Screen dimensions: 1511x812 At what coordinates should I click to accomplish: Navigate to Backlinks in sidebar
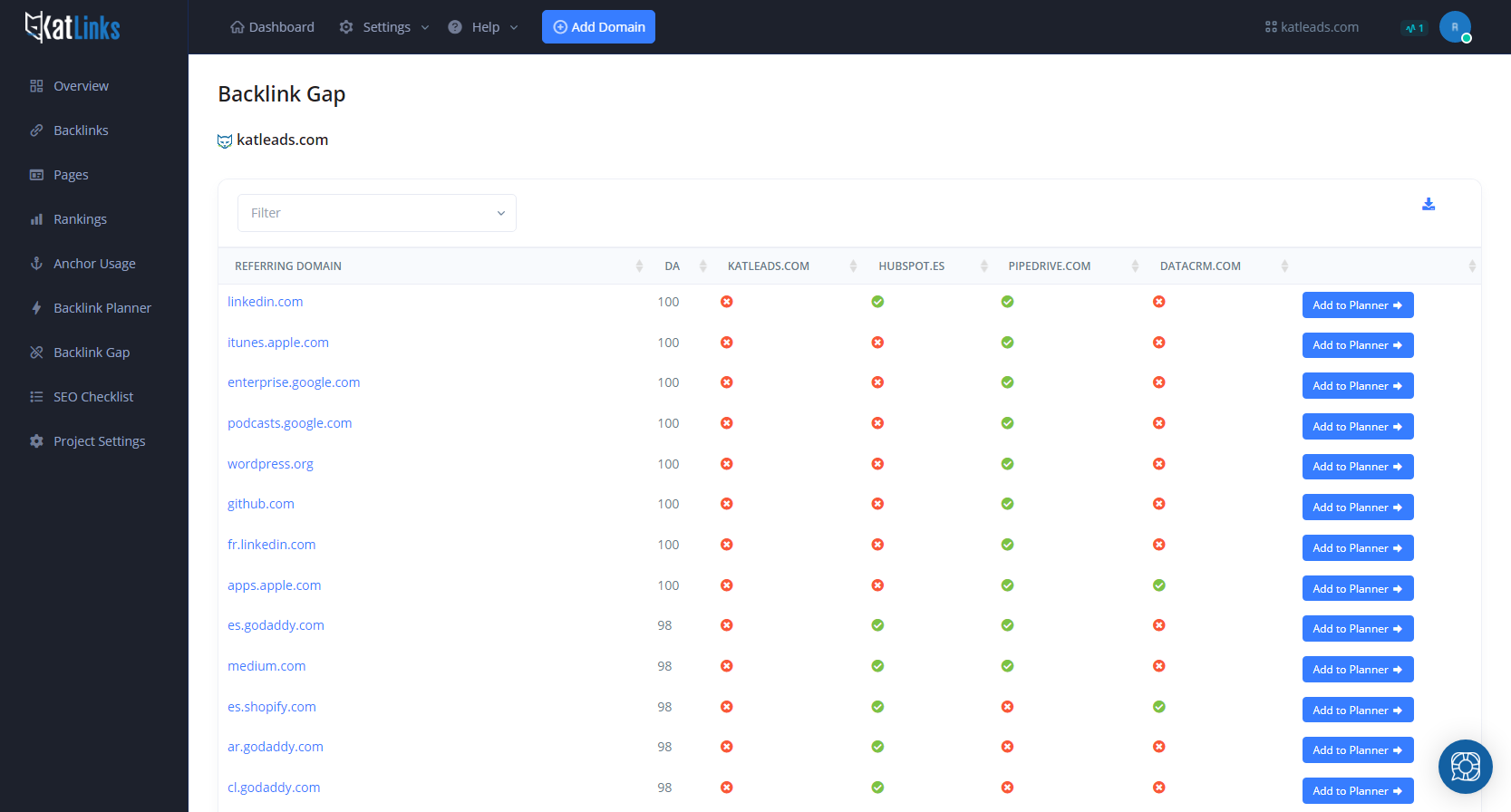point(81,130)
